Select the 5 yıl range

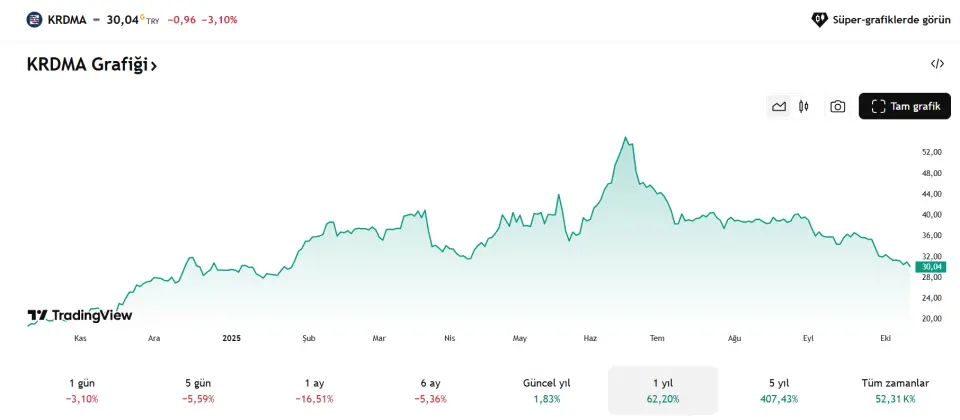pos(778,390)
